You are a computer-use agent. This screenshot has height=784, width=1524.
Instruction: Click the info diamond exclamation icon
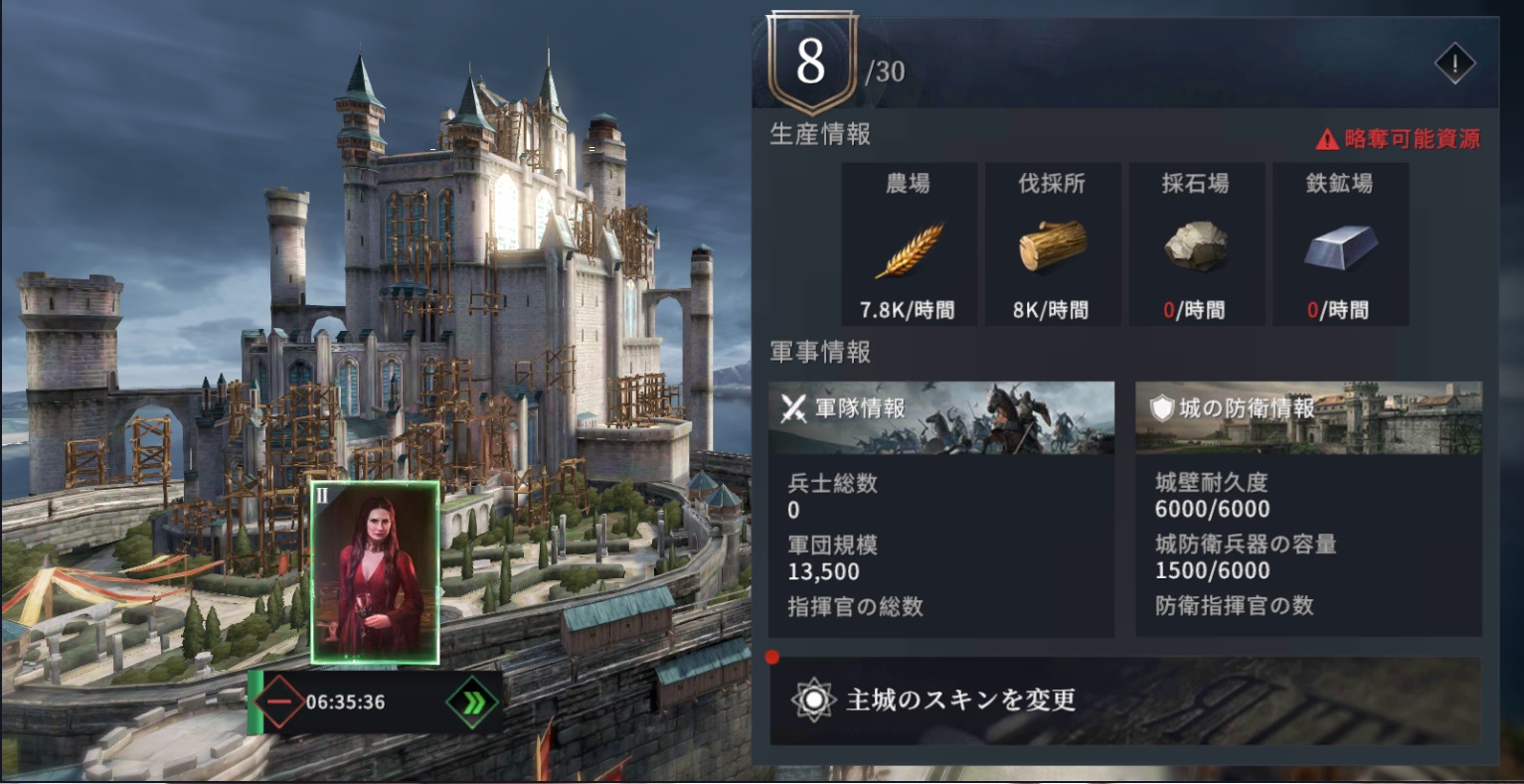(x=1454, y=65)
